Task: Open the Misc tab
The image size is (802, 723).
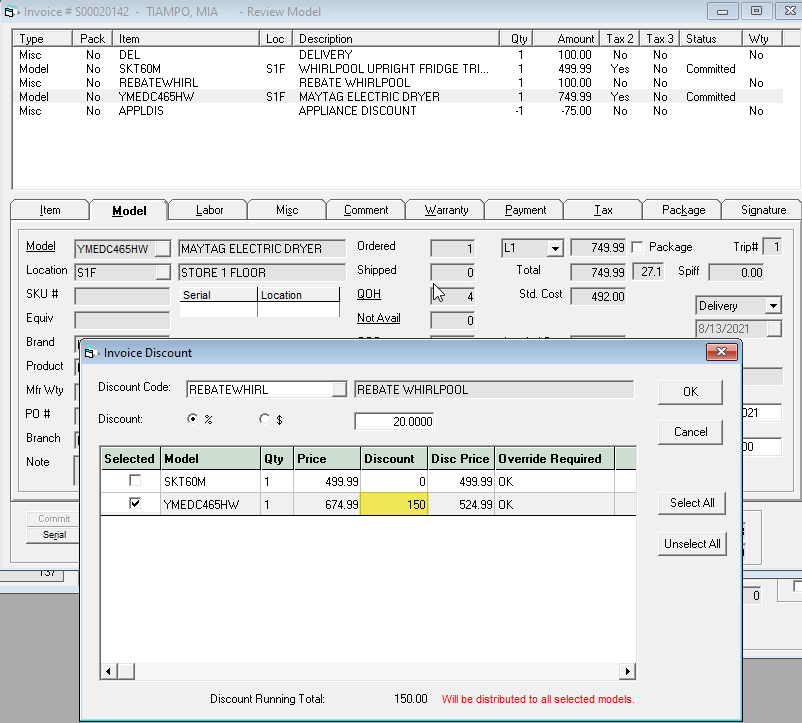Action: click(x=287, y=210)
